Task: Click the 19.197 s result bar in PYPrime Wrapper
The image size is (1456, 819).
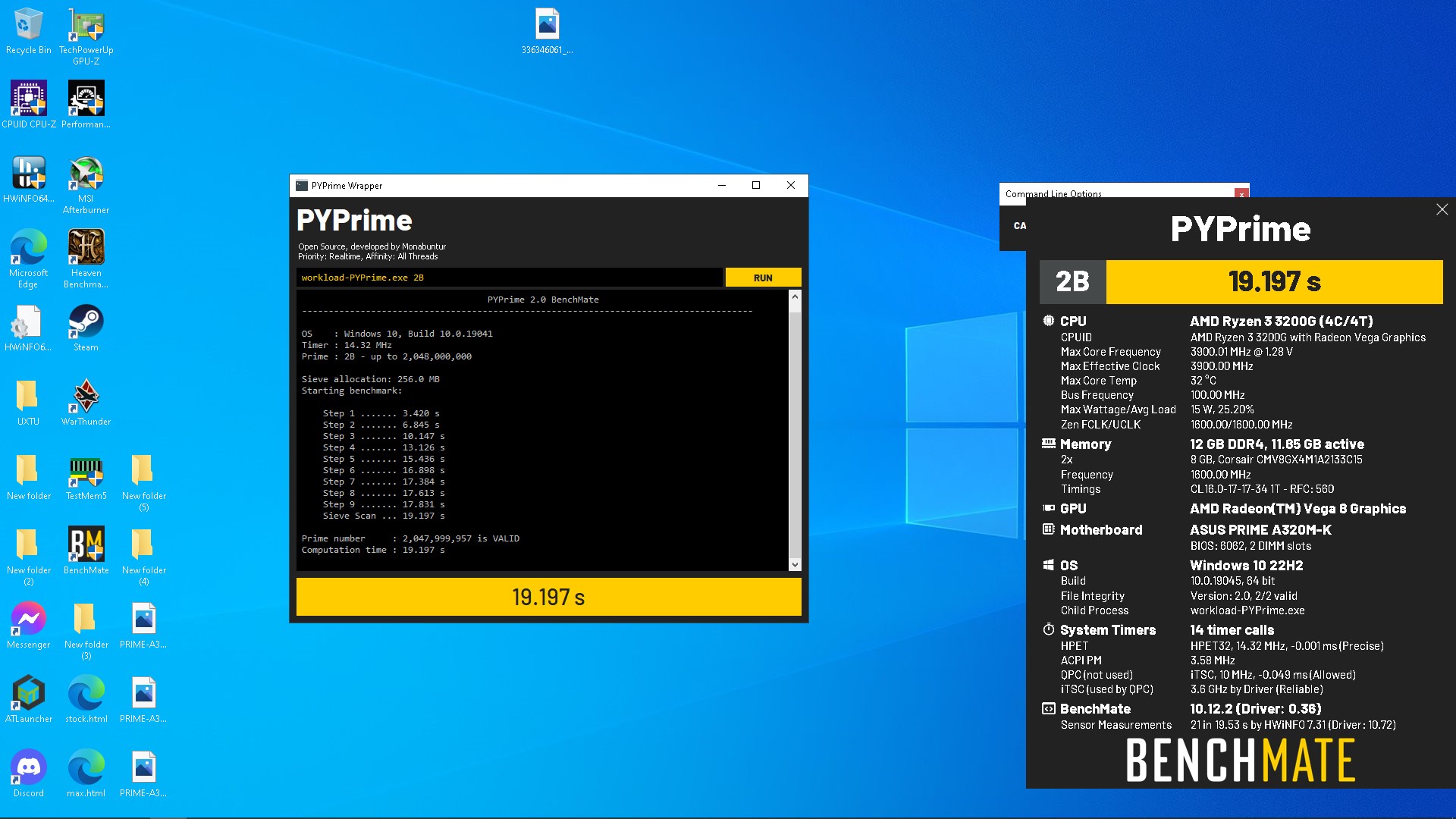Action: (548, 597)
